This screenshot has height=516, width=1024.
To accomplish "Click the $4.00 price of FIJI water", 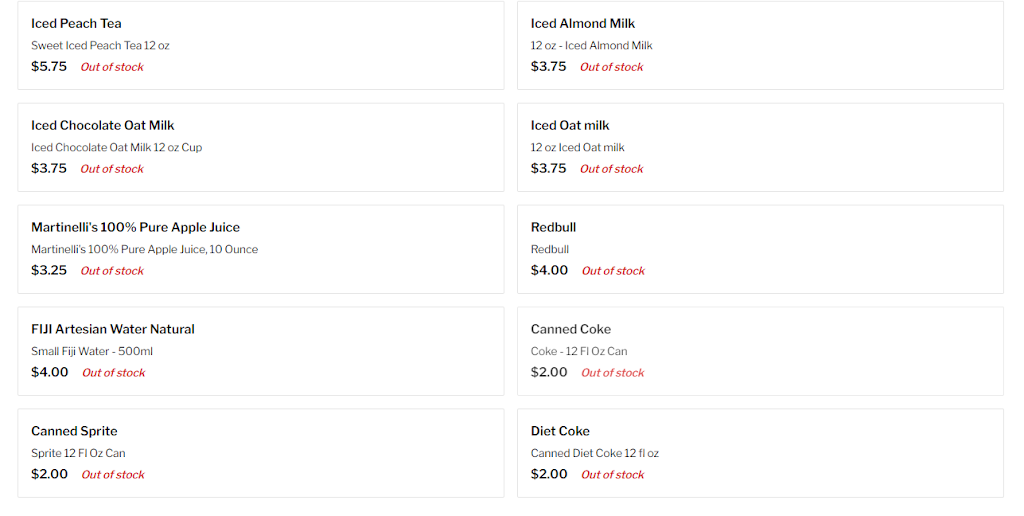I will point(50,373).
